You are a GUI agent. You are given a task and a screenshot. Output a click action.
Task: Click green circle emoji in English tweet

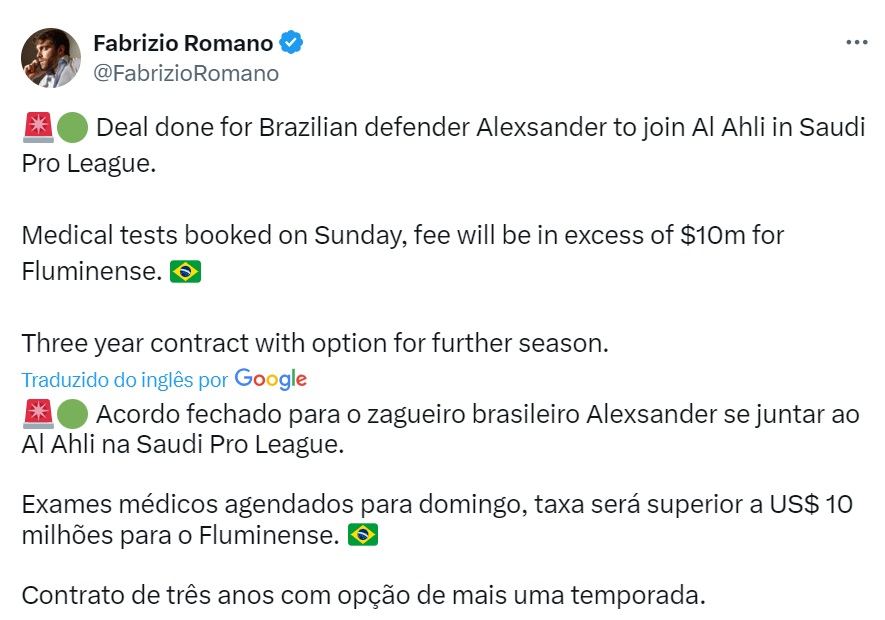(73, 127)
